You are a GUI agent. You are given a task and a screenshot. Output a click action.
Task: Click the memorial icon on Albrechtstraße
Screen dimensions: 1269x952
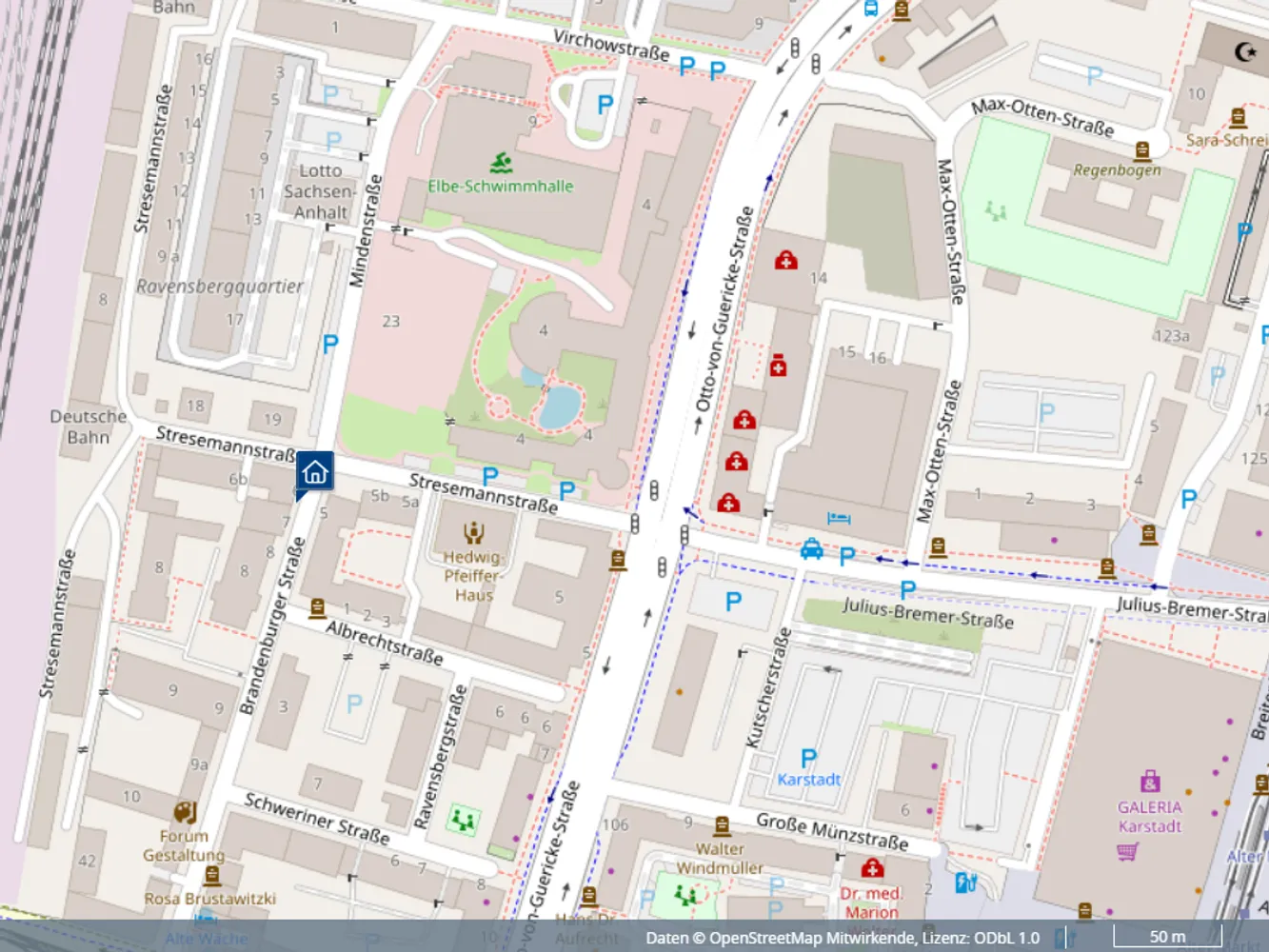click(317, 607)
